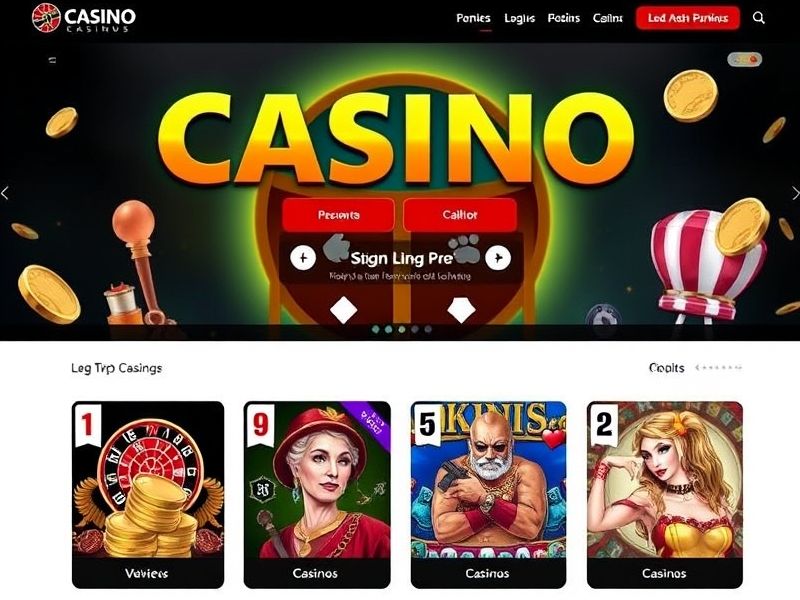Click the left white diamond icon
Screen dimensions: 800x600
pos(343,310)
